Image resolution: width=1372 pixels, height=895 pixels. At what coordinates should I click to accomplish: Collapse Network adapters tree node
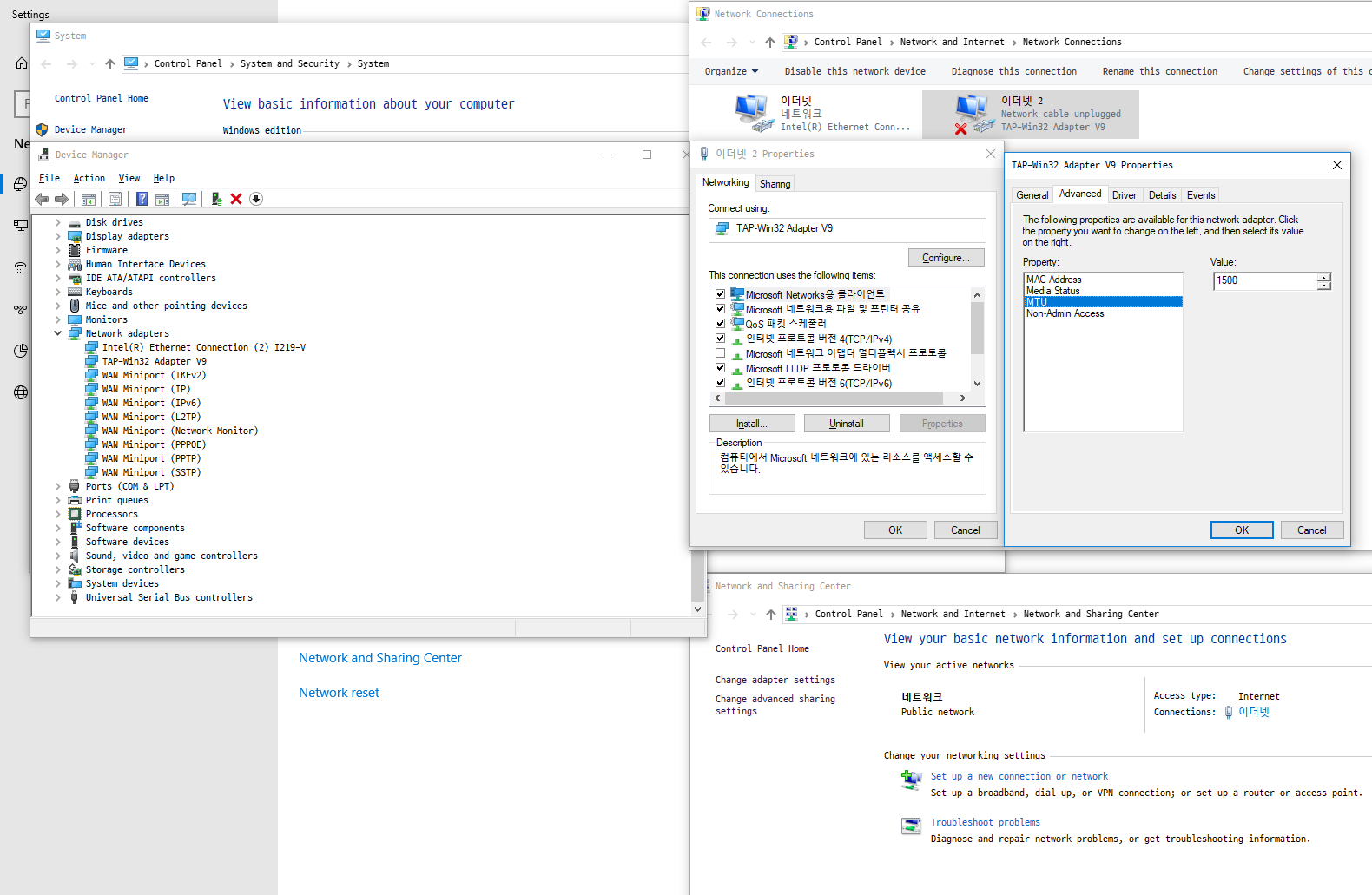58,333
